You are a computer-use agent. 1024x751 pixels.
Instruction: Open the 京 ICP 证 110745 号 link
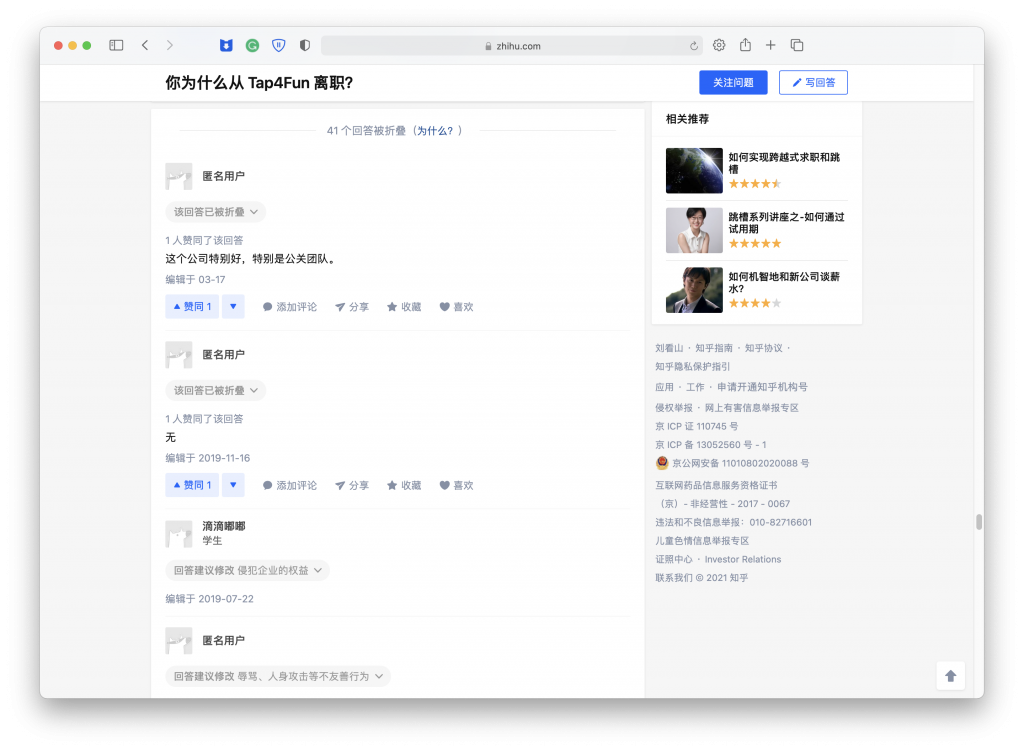pos(697,426)
